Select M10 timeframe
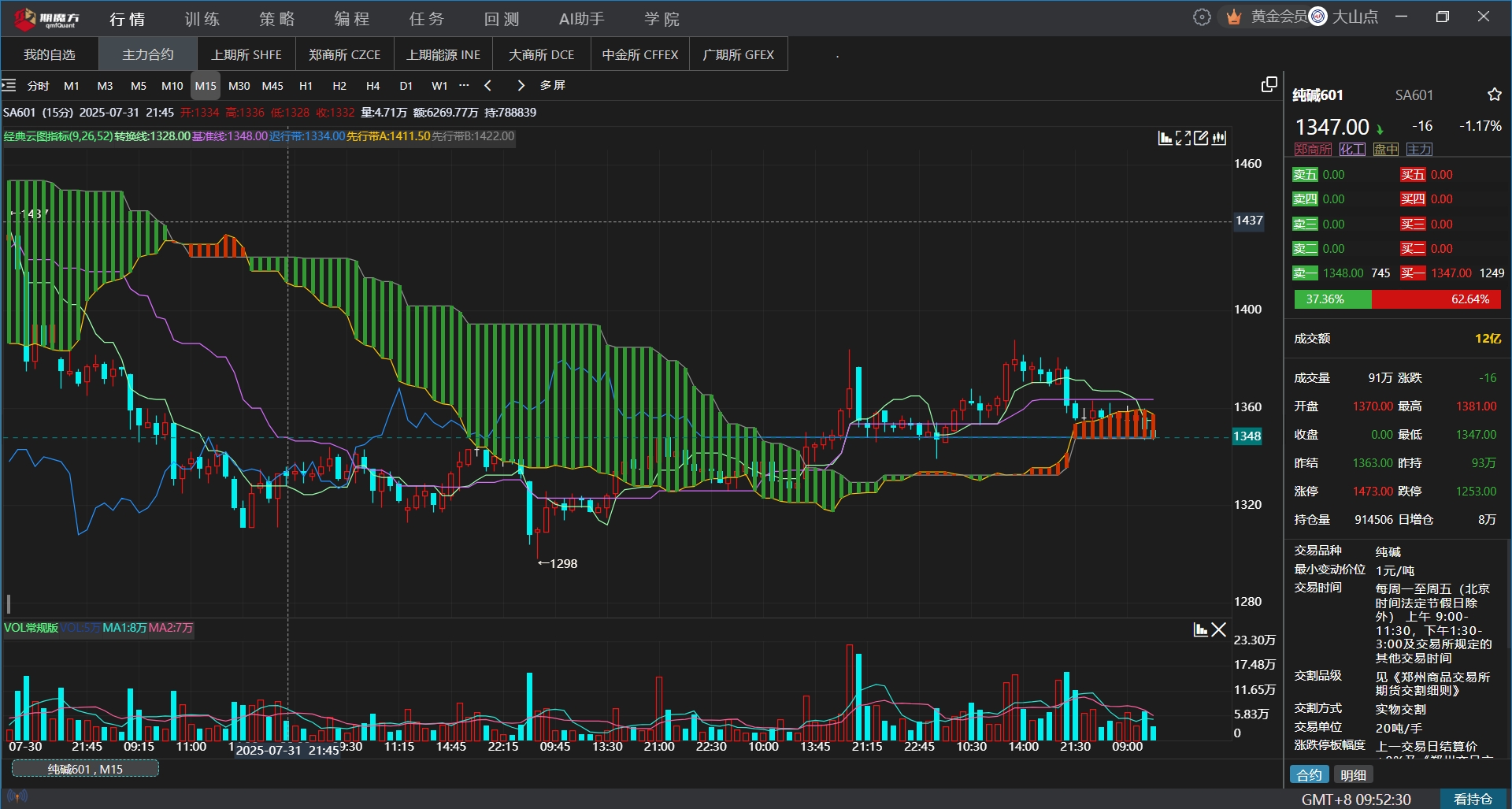1512x809 pixels. click(x=172, y=86)
